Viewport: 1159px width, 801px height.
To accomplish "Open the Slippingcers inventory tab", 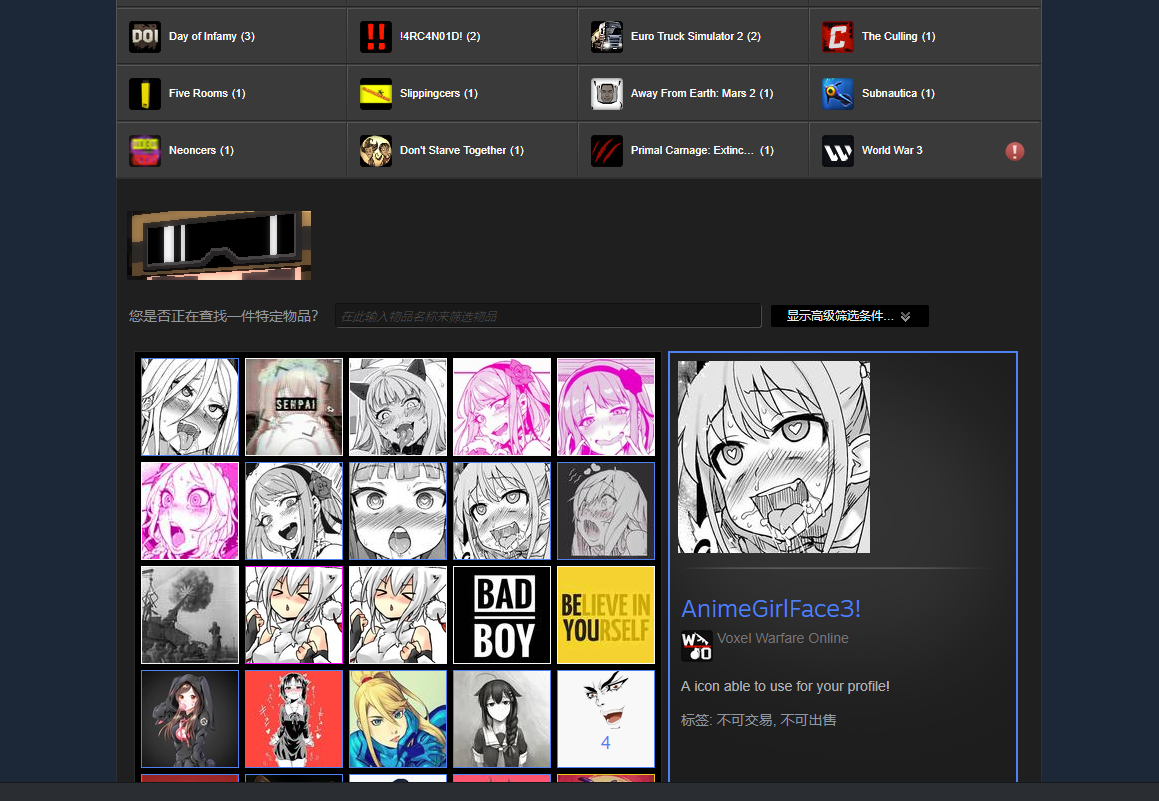I will coord(438,94).
